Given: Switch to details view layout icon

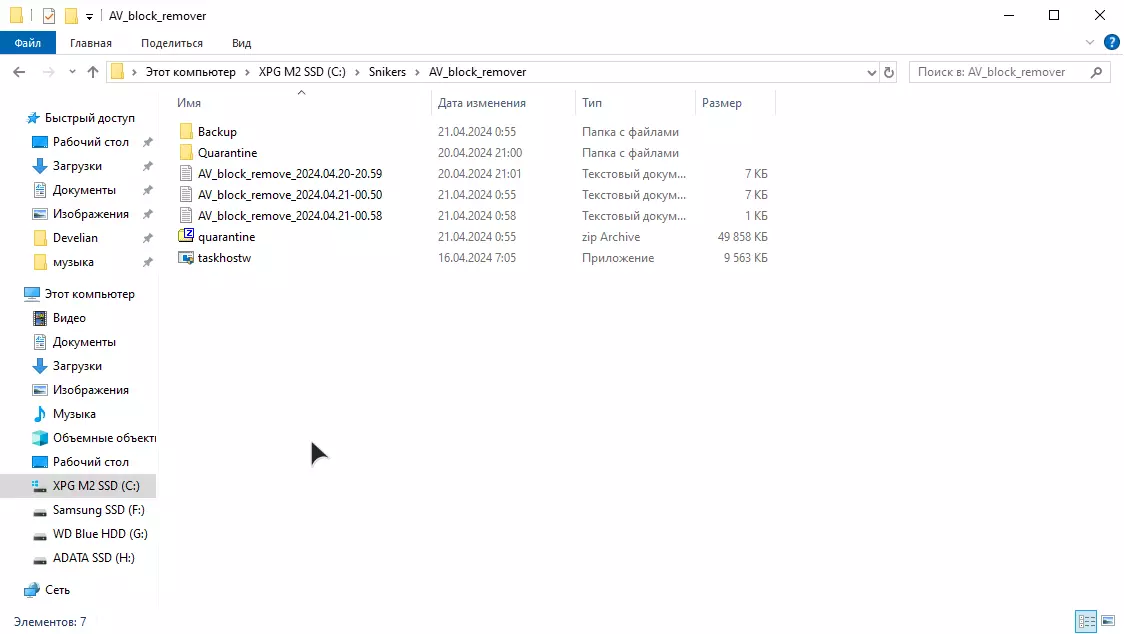Looking at the screenshot, I should [x=1086, y=622].
